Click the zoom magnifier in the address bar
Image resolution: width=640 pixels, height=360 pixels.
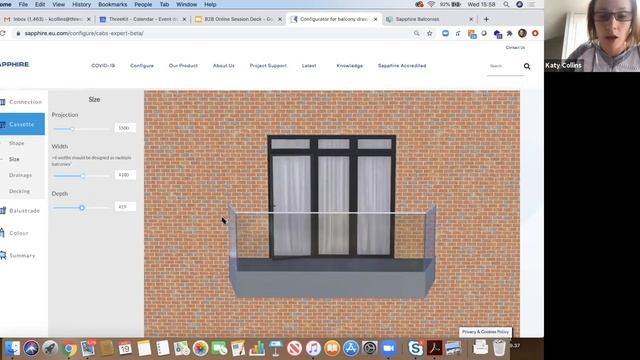[x=416, y=33]
